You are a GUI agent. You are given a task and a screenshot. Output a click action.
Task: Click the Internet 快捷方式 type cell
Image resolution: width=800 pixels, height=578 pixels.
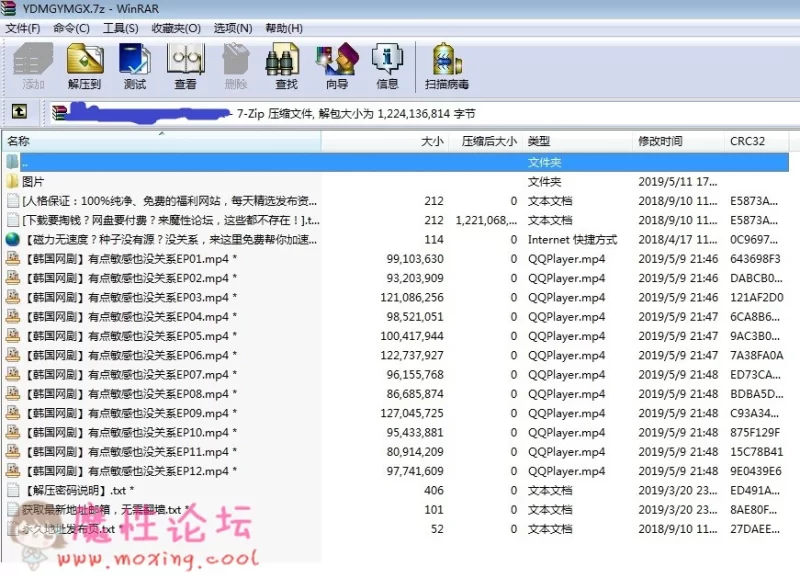click(572, 239)
